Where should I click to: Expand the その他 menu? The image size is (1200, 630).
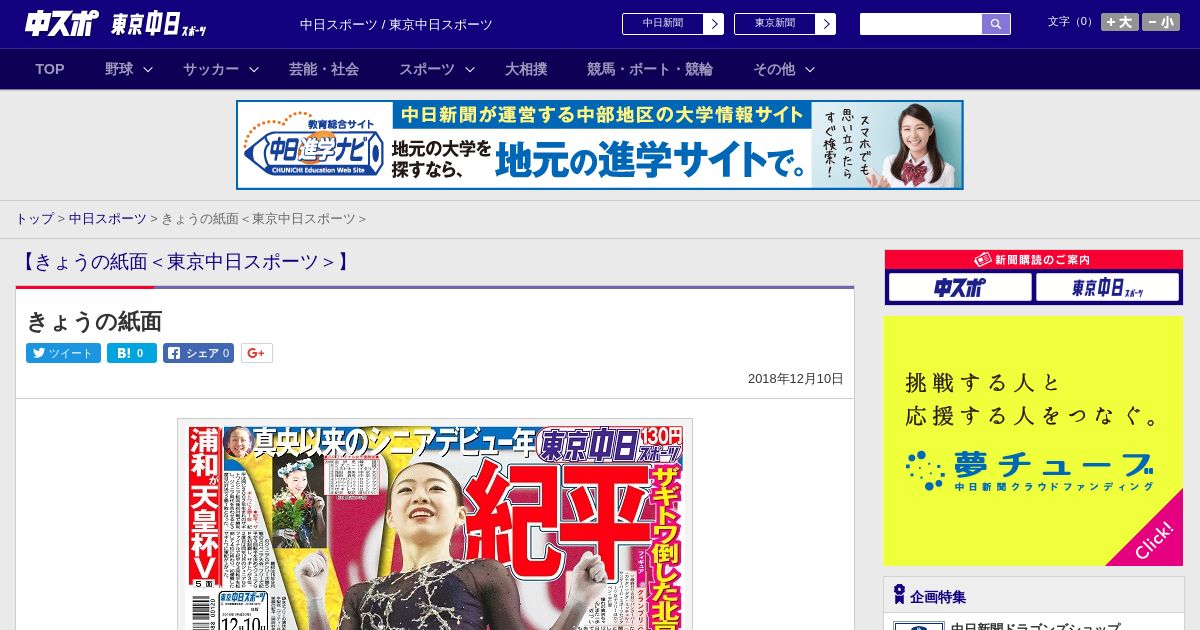tap(784, 69)
